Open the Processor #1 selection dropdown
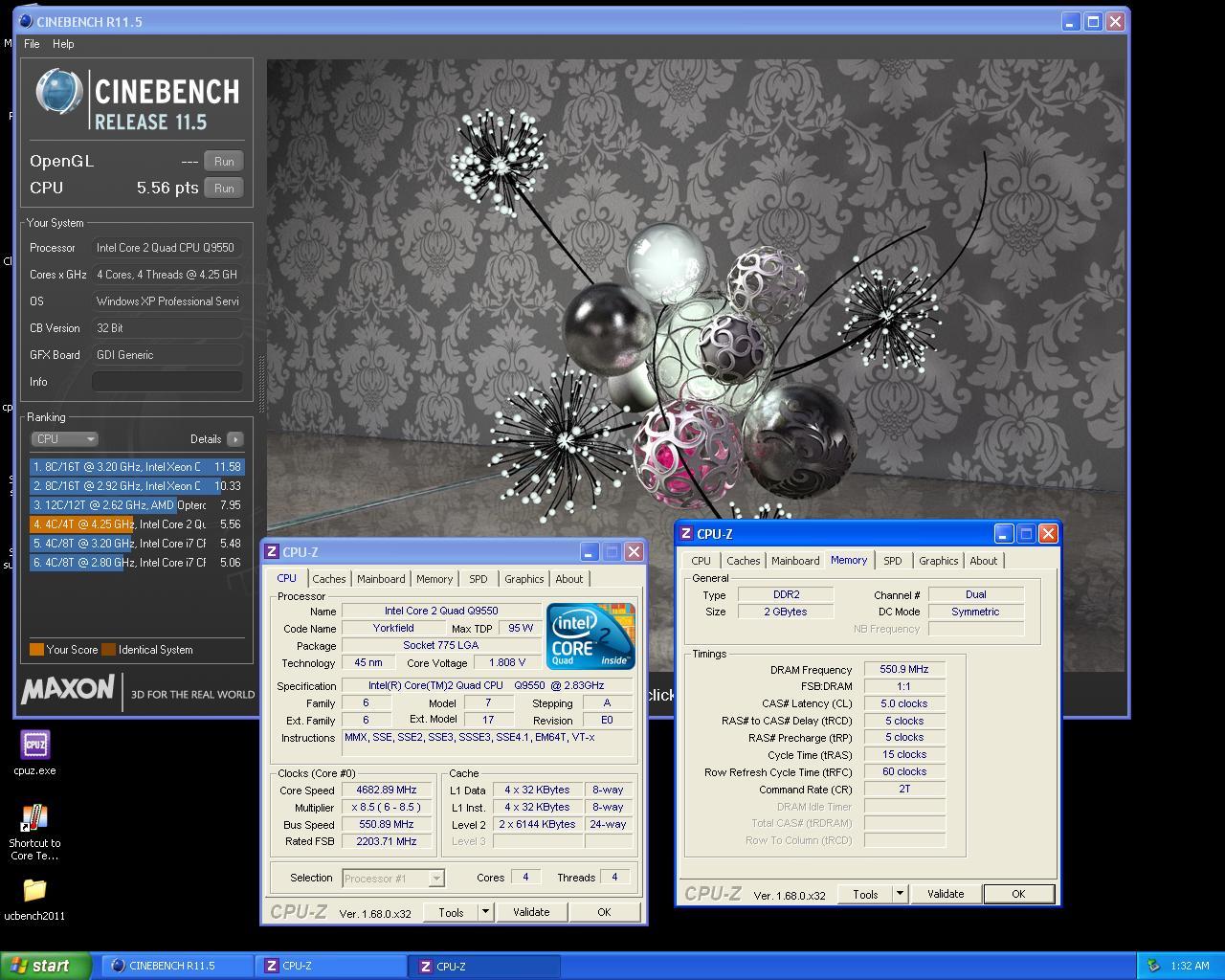Screen dimensions: 1225x980 click(x=392, y=878)
